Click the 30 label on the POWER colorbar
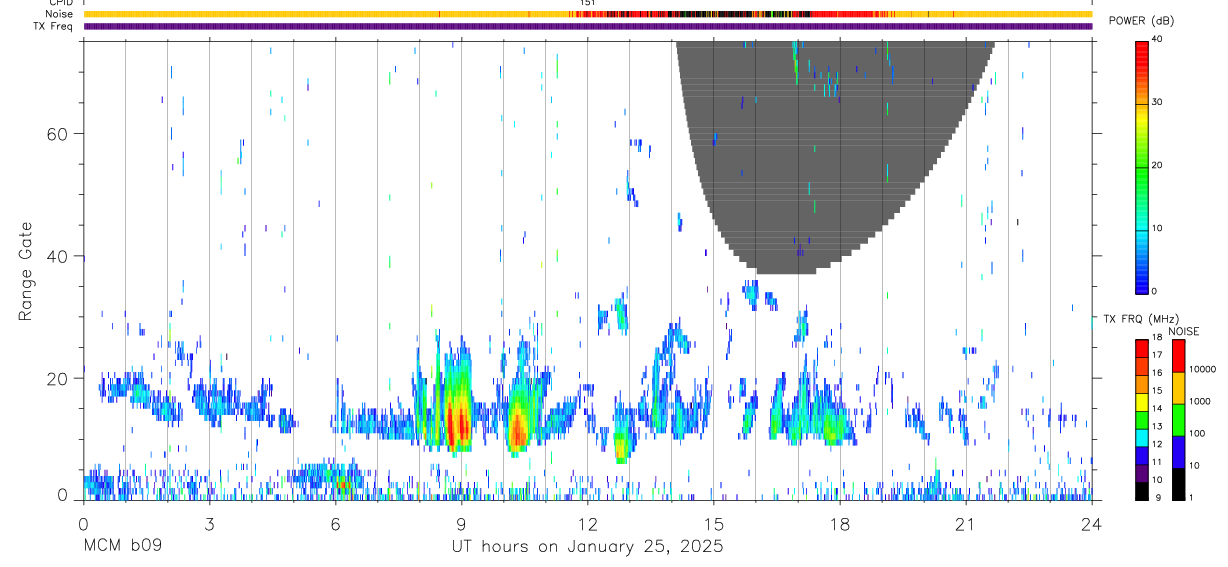Viewport: 1228px width, 567px height. [x=1158, y=102]
